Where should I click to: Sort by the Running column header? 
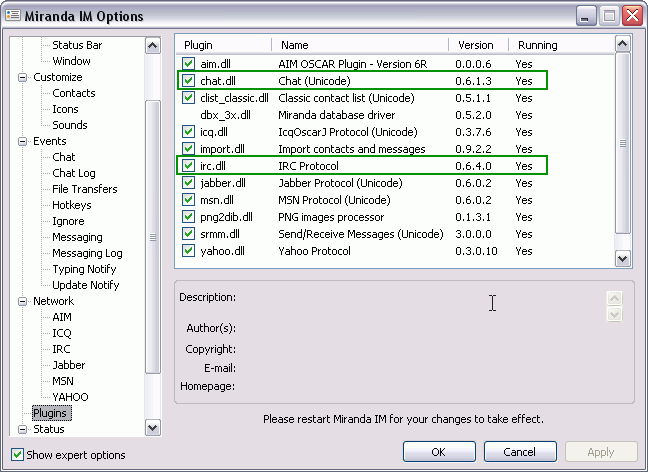pos(561,45)
